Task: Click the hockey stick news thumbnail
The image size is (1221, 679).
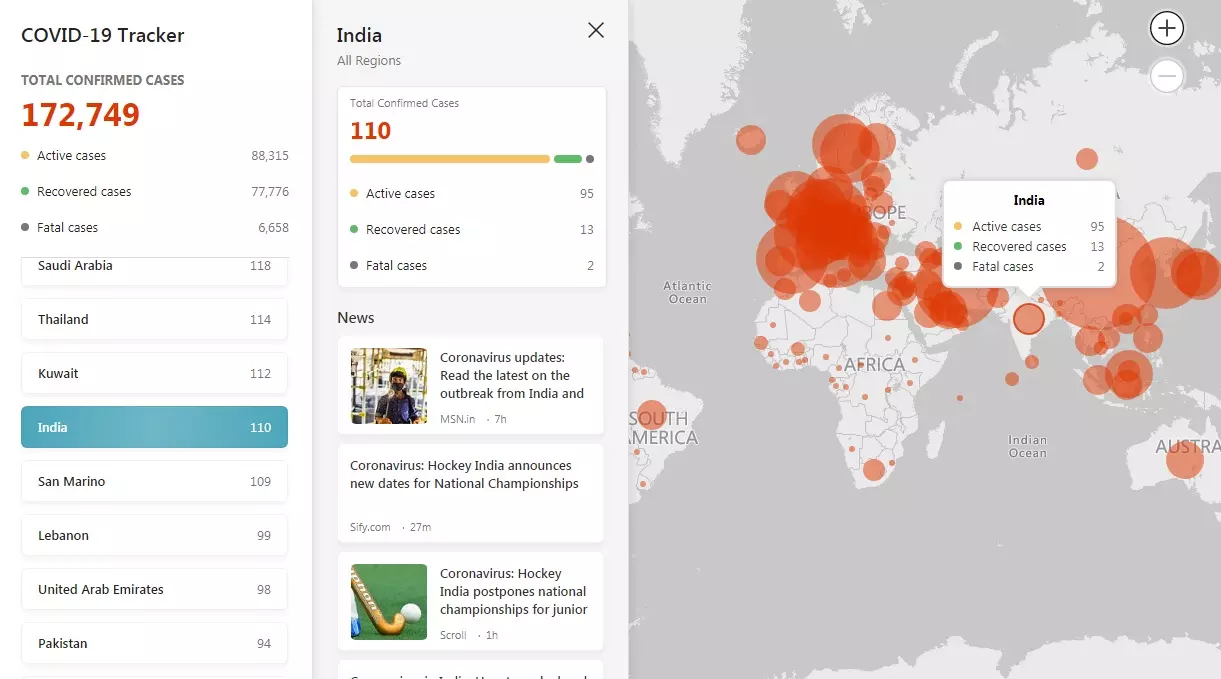Action: tap(388, 602)
